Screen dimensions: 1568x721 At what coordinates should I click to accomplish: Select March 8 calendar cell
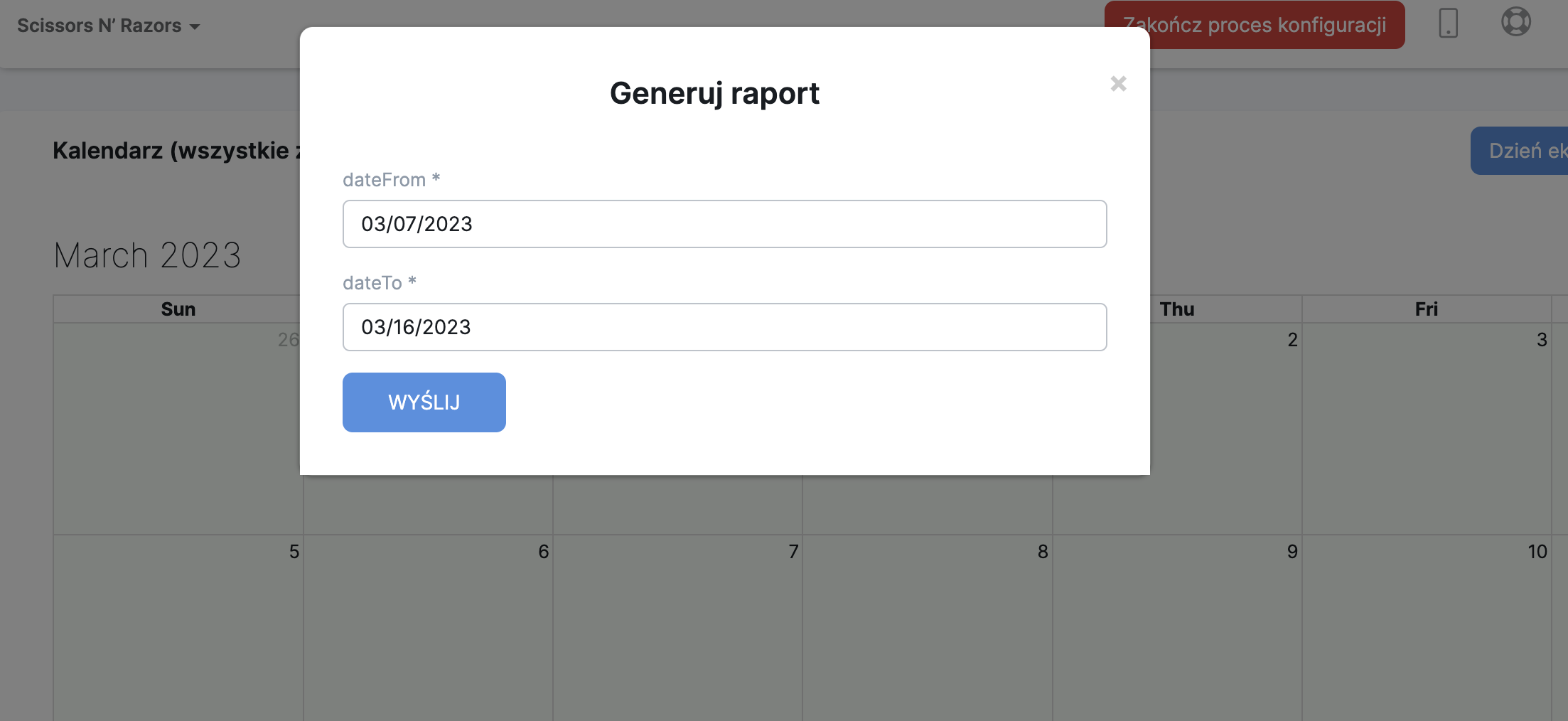coord(928,626)
